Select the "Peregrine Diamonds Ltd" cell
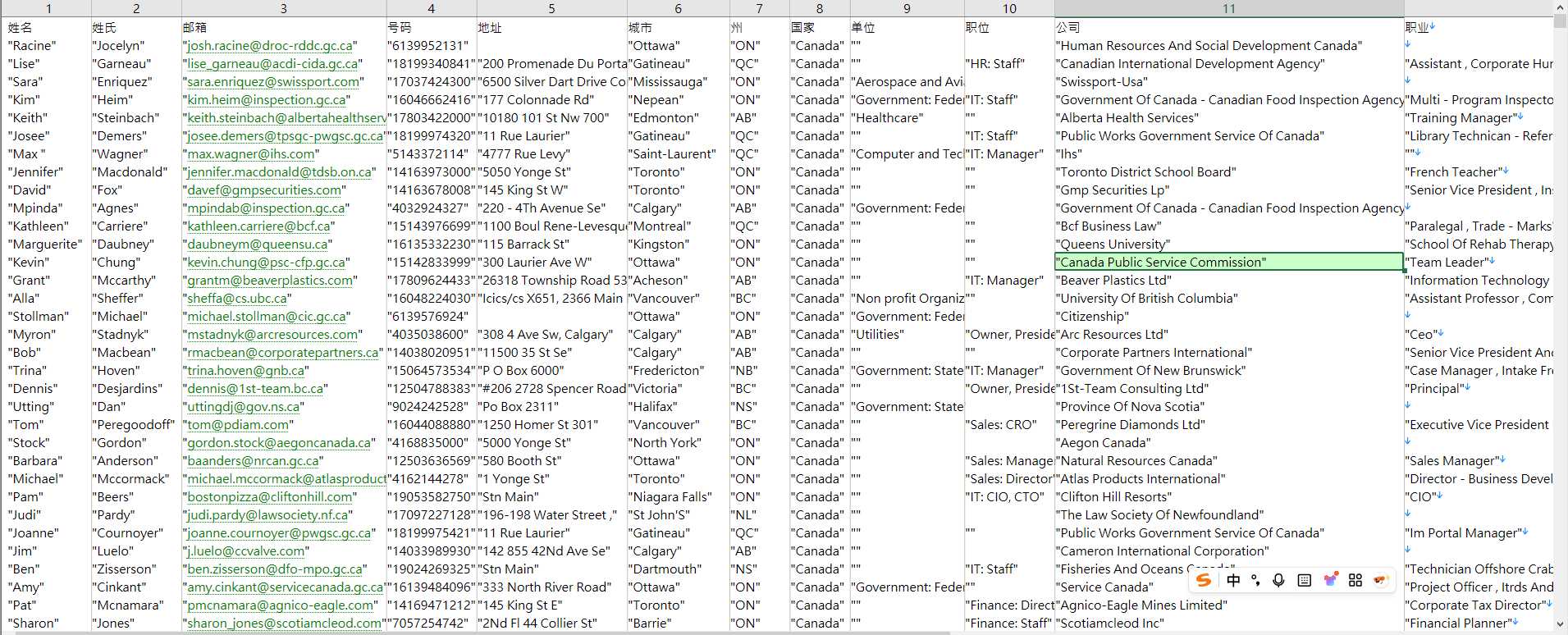 pos(1229,425)
